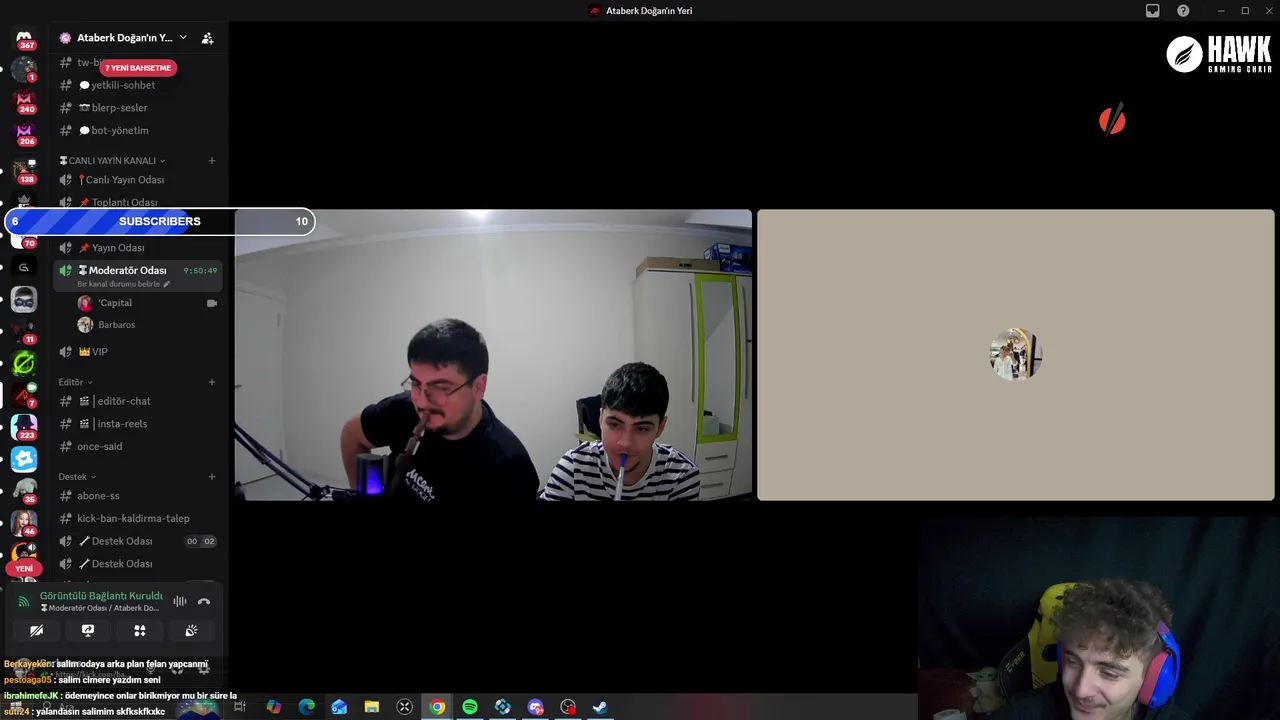The height and width of the screenshot is (720, 1280).
Task: Add a channel to Editör category
Action: click(212, 382)
